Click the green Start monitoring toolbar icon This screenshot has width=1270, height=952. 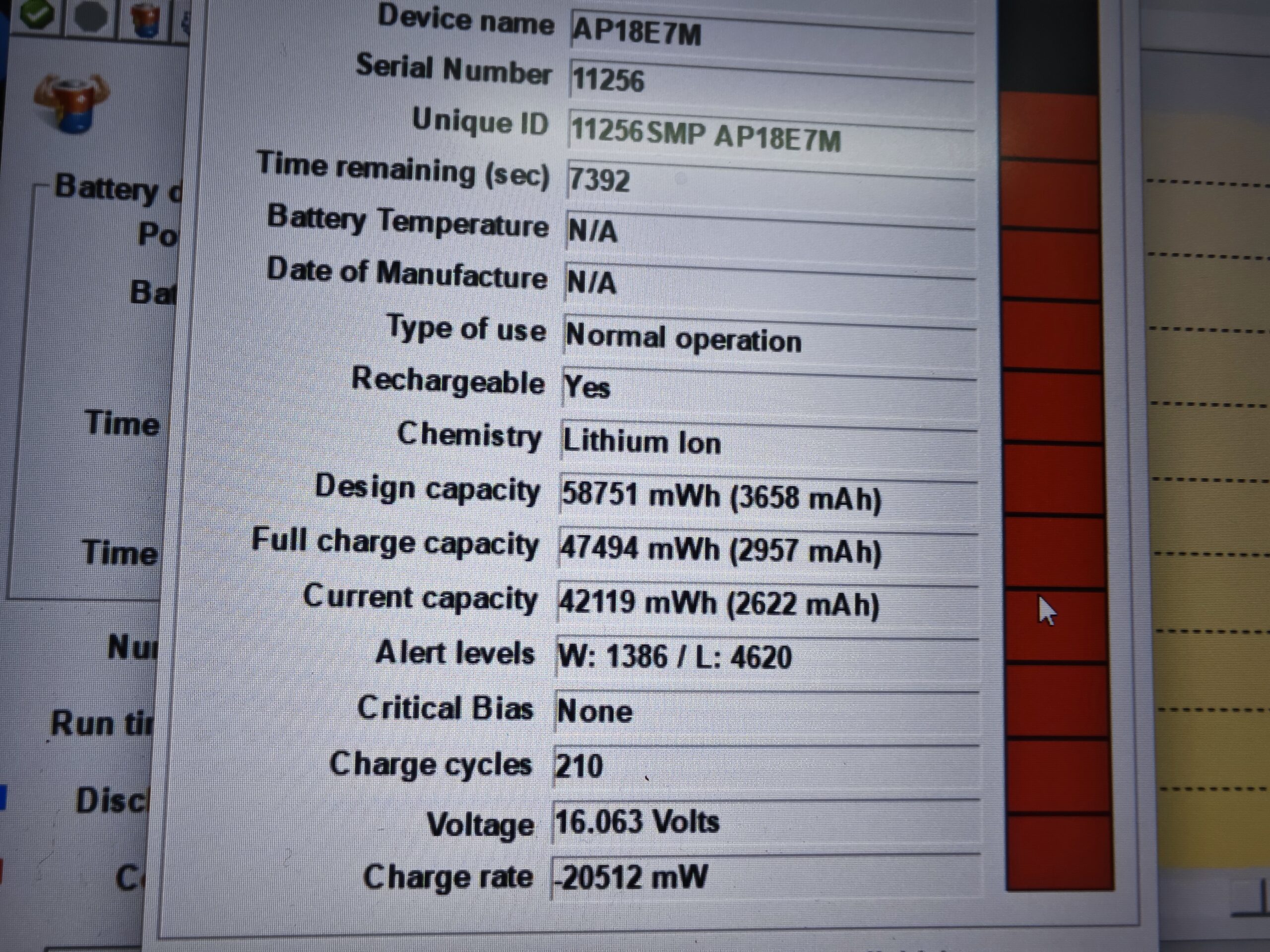tap(37, 14)
